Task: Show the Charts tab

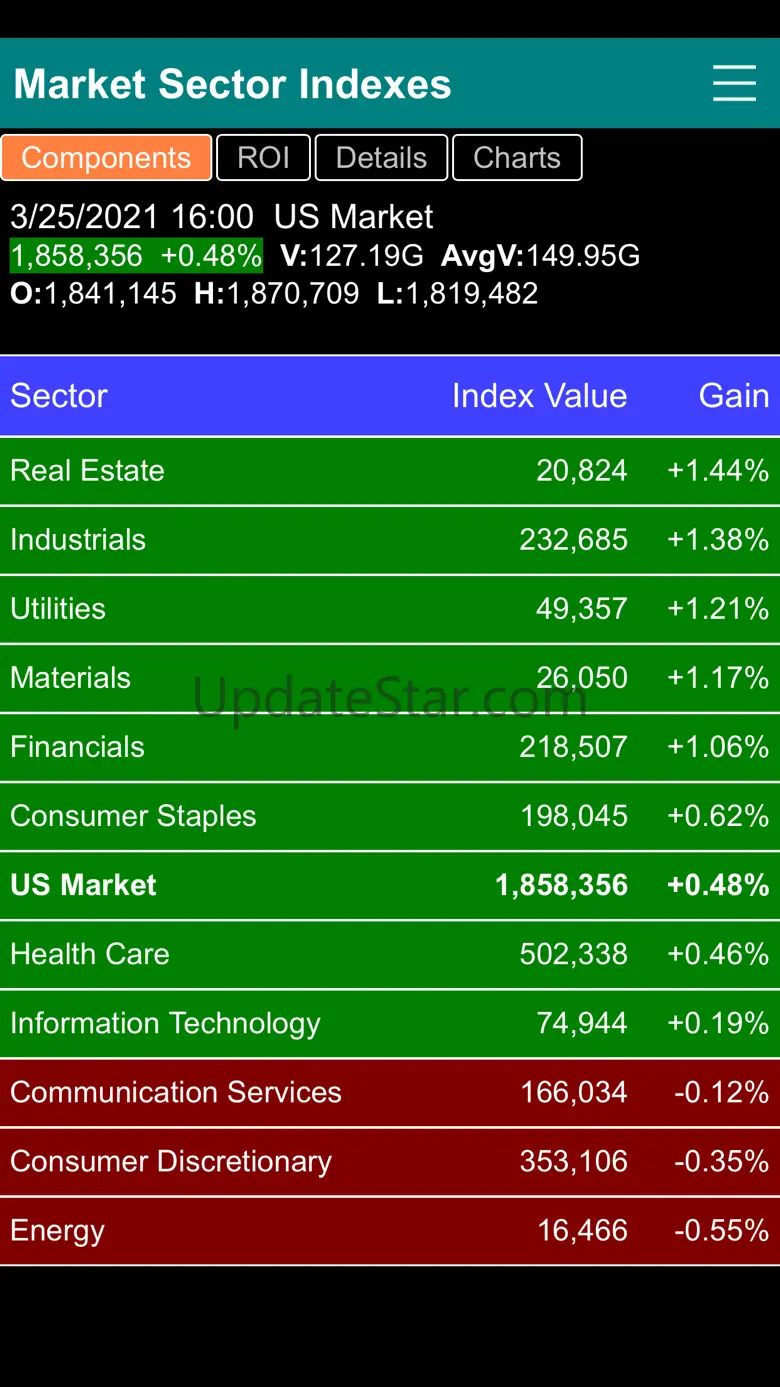Action: pos(517,158)
